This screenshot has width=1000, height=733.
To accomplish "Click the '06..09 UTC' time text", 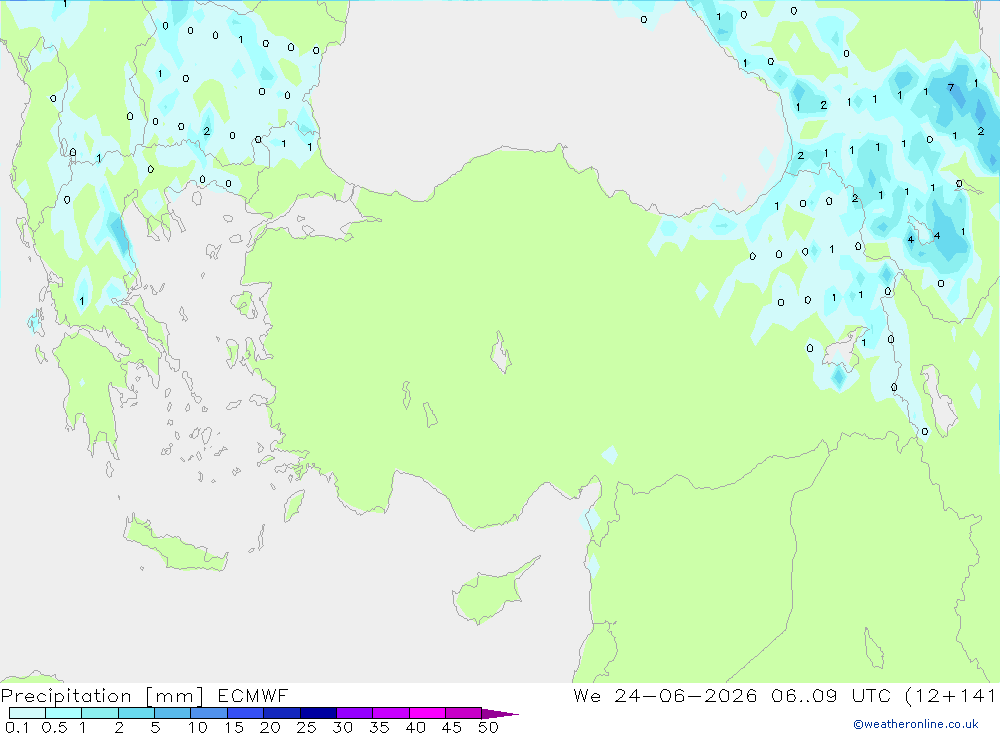I will pyautogui.click(x=831, y=695).
